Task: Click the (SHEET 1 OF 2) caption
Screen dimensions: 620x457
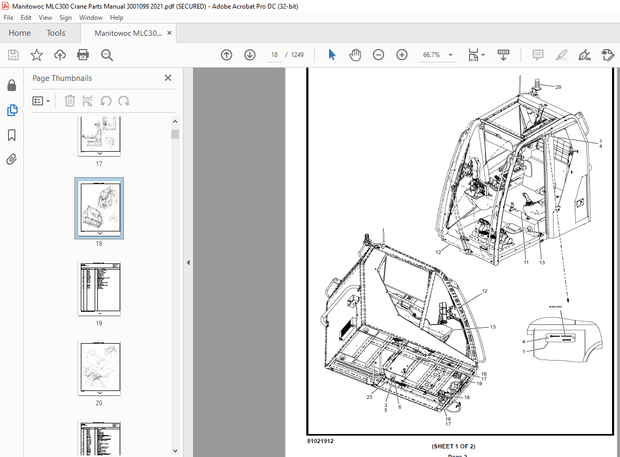Action: 453,446
